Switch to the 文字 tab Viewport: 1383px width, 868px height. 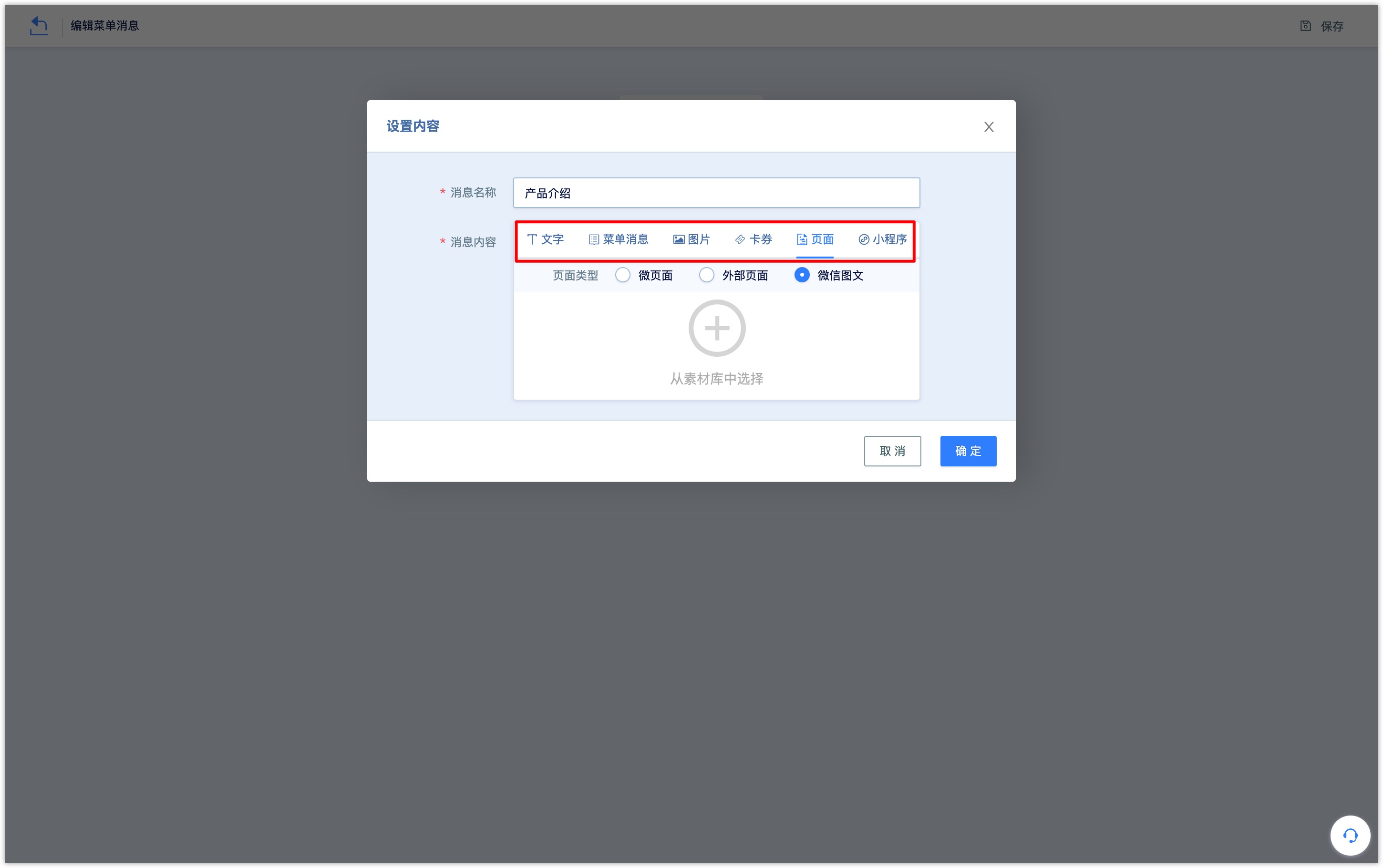tap(545, 239)
